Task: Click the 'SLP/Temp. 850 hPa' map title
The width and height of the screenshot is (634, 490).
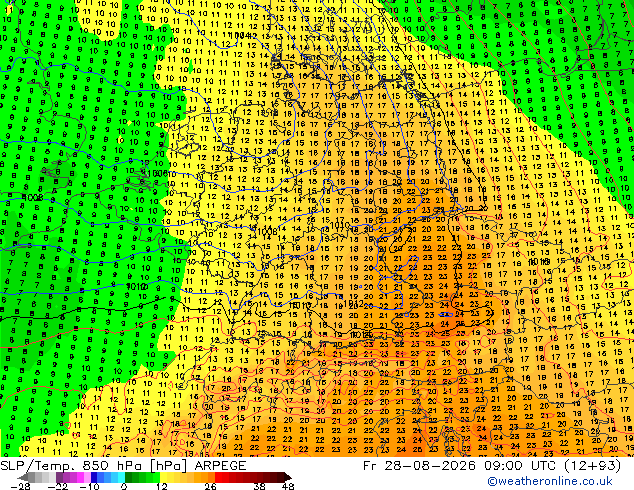Action: [x=72, y=466]
